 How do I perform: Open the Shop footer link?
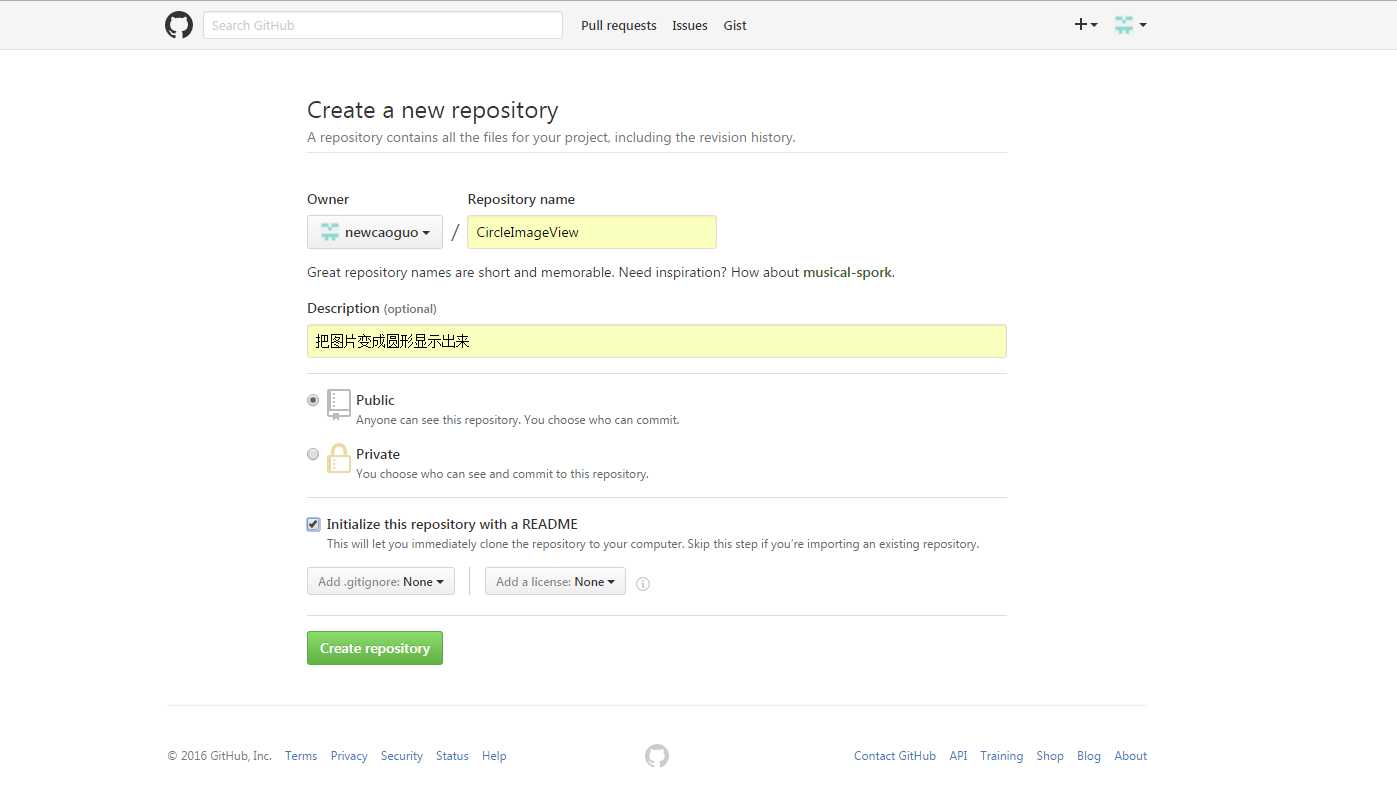point(1050,756)
